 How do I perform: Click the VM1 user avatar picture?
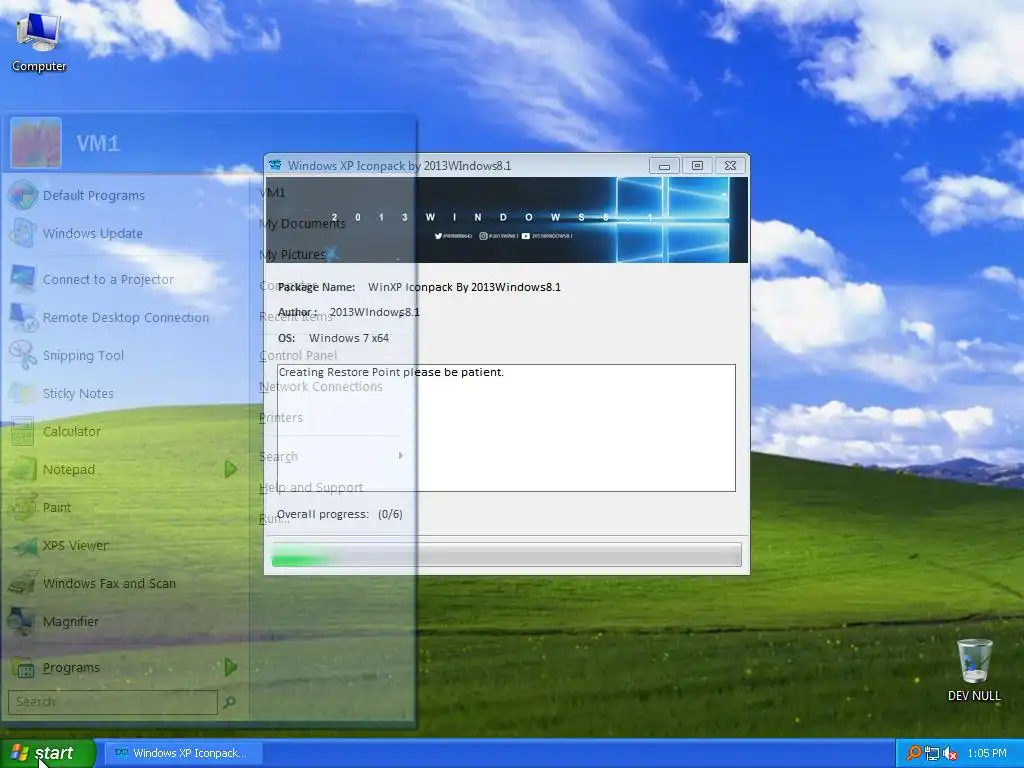(x=36, y=142)
